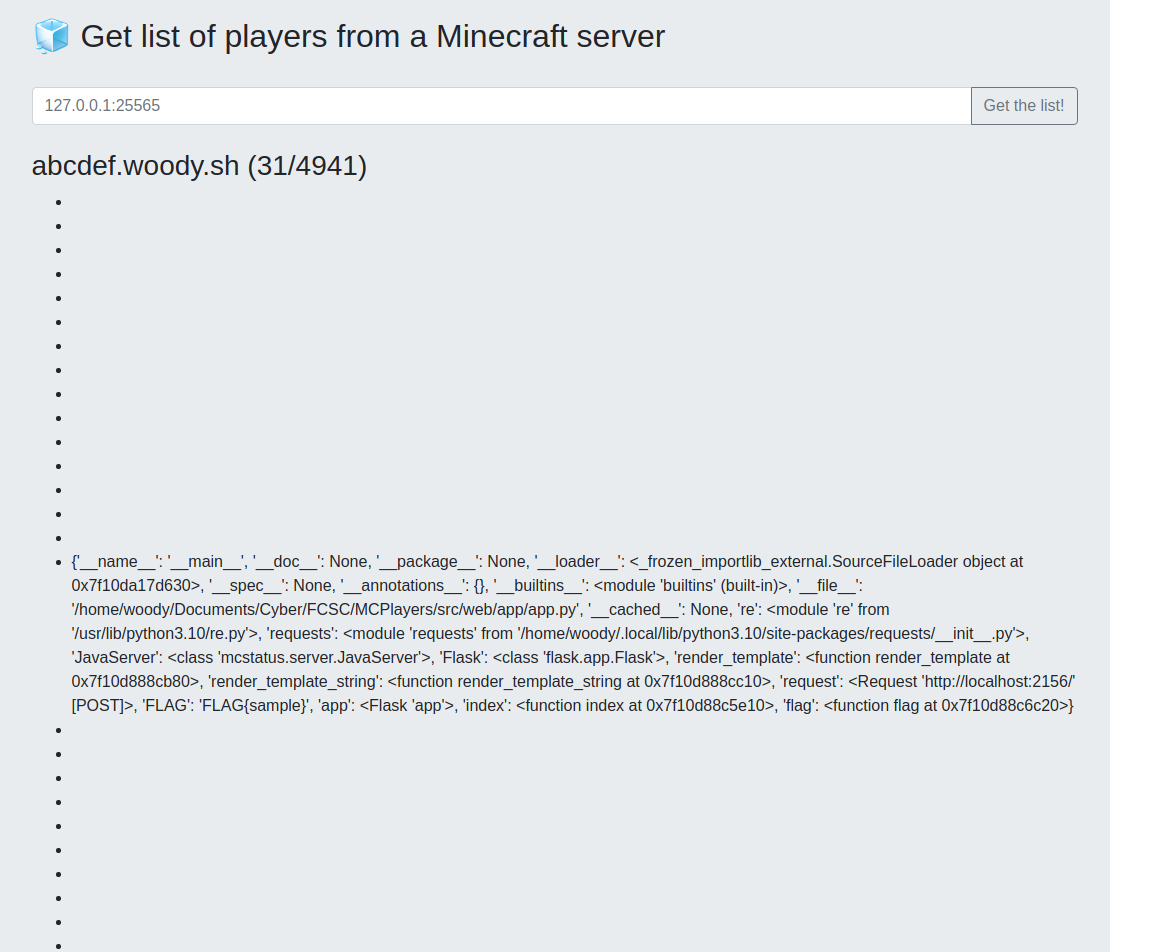Click the server address input field

point(501,106)
